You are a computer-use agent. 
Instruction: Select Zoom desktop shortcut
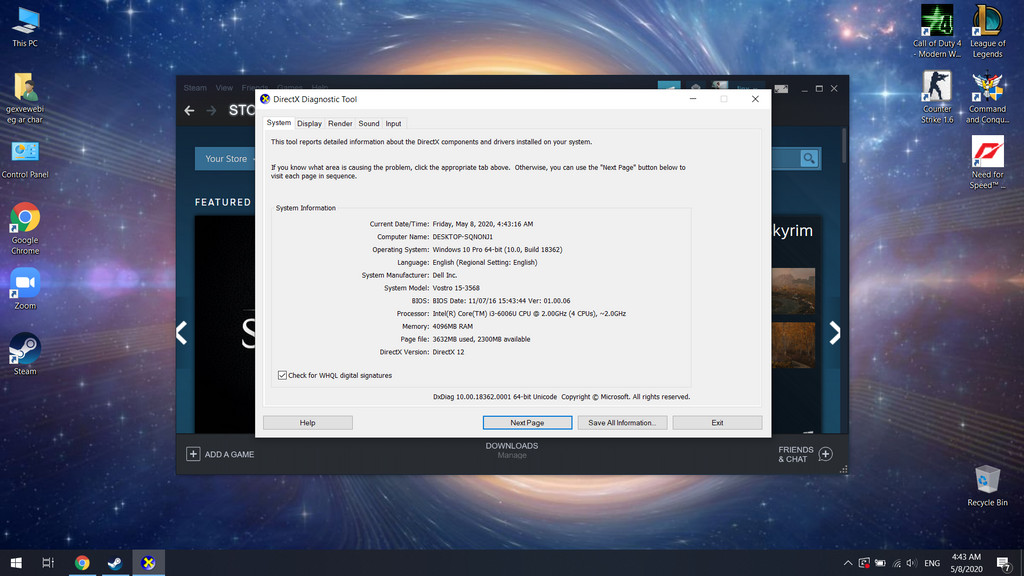click(25, 289)
